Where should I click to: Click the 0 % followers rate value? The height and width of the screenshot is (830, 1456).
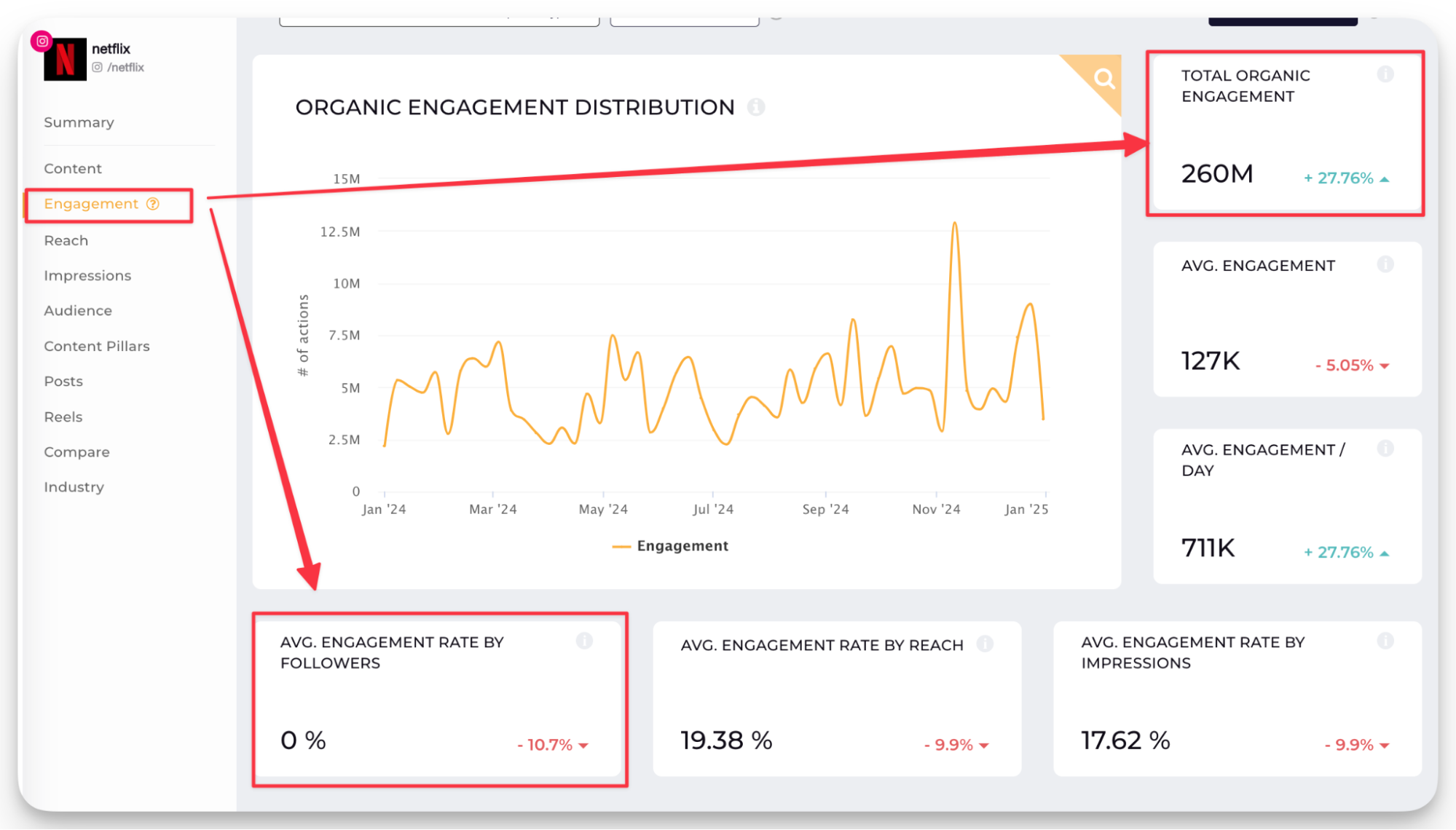[x=303, y=740]
